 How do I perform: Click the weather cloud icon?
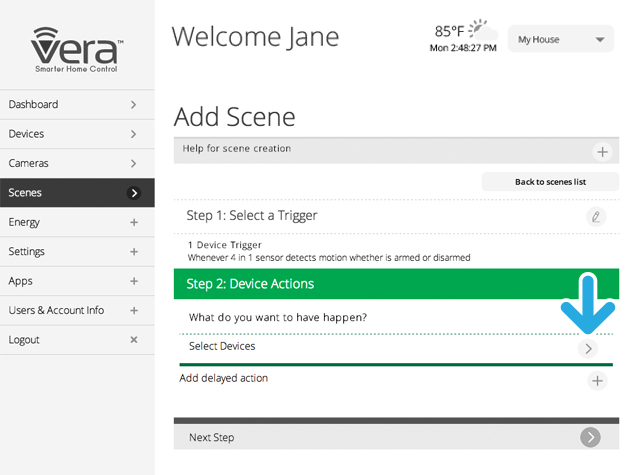tap(482, 28)
